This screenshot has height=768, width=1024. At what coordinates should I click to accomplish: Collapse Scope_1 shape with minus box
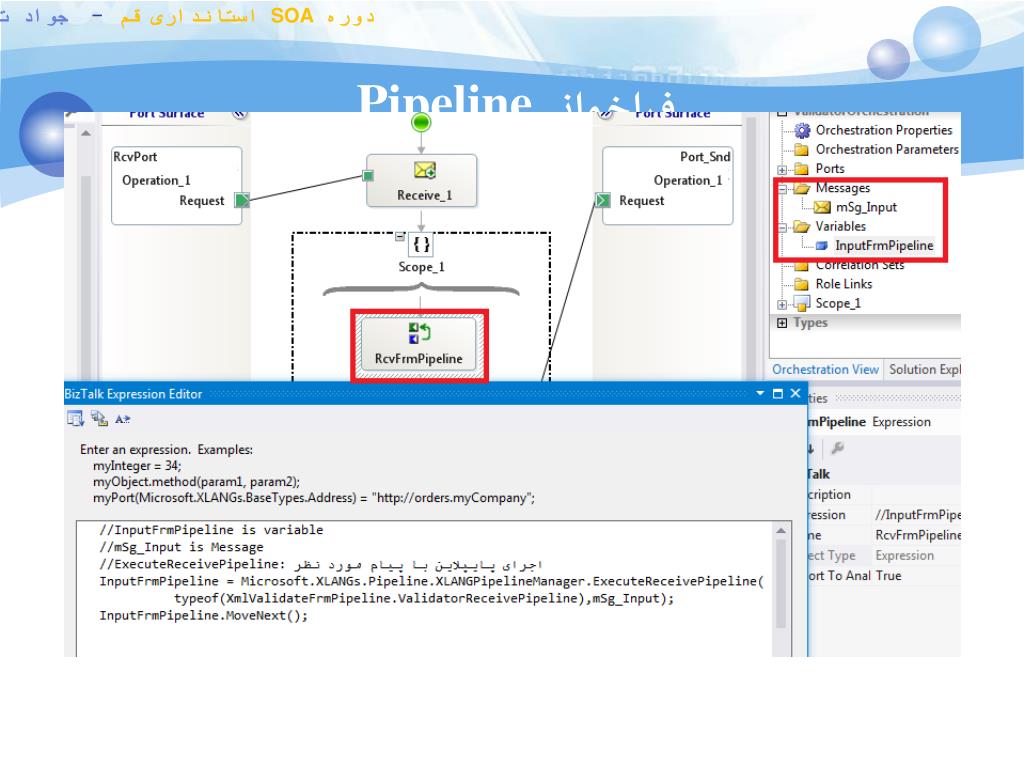(x=400, y=236)
